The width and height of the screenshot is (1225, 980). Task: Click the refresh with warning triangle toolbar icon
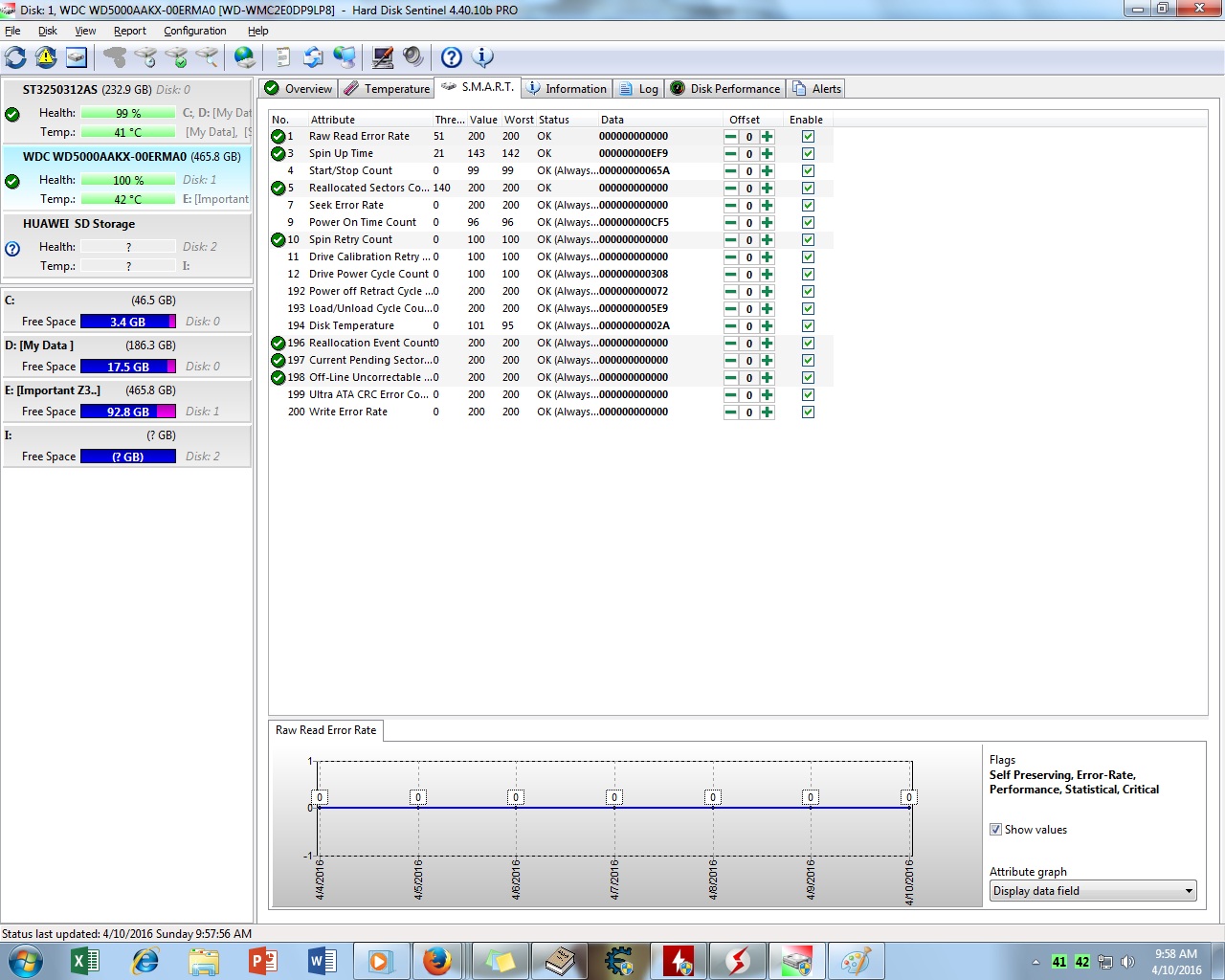pyautogui.click(x=46, y=57)
